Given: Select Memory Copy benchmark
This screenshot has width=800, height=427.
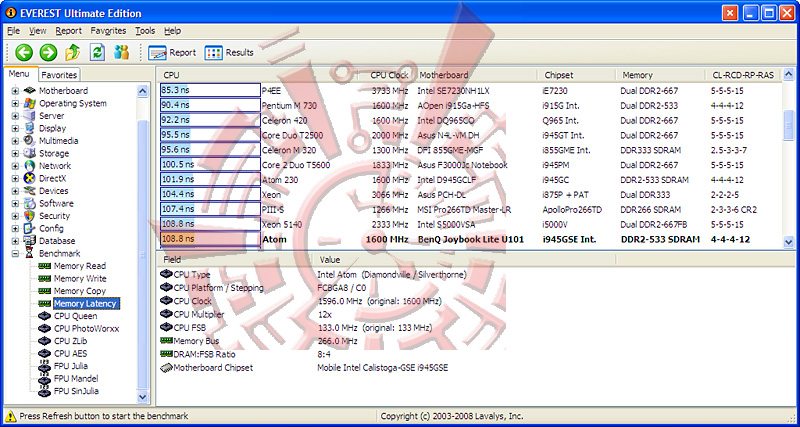Looking at the screenshot, I should [x=80, y=291].
